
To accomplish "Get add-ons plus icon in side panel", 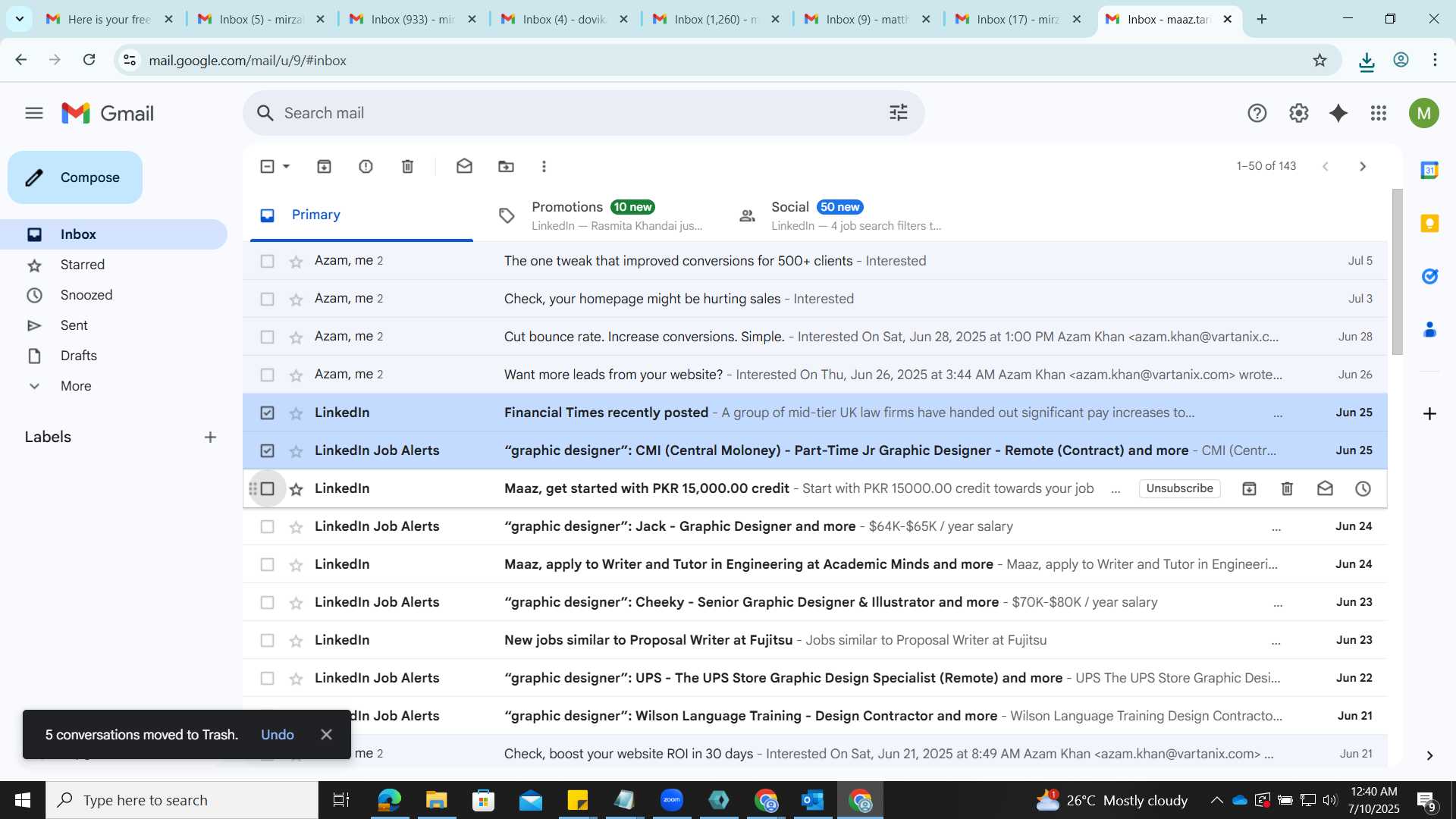I will click(x=1429, y=413).
